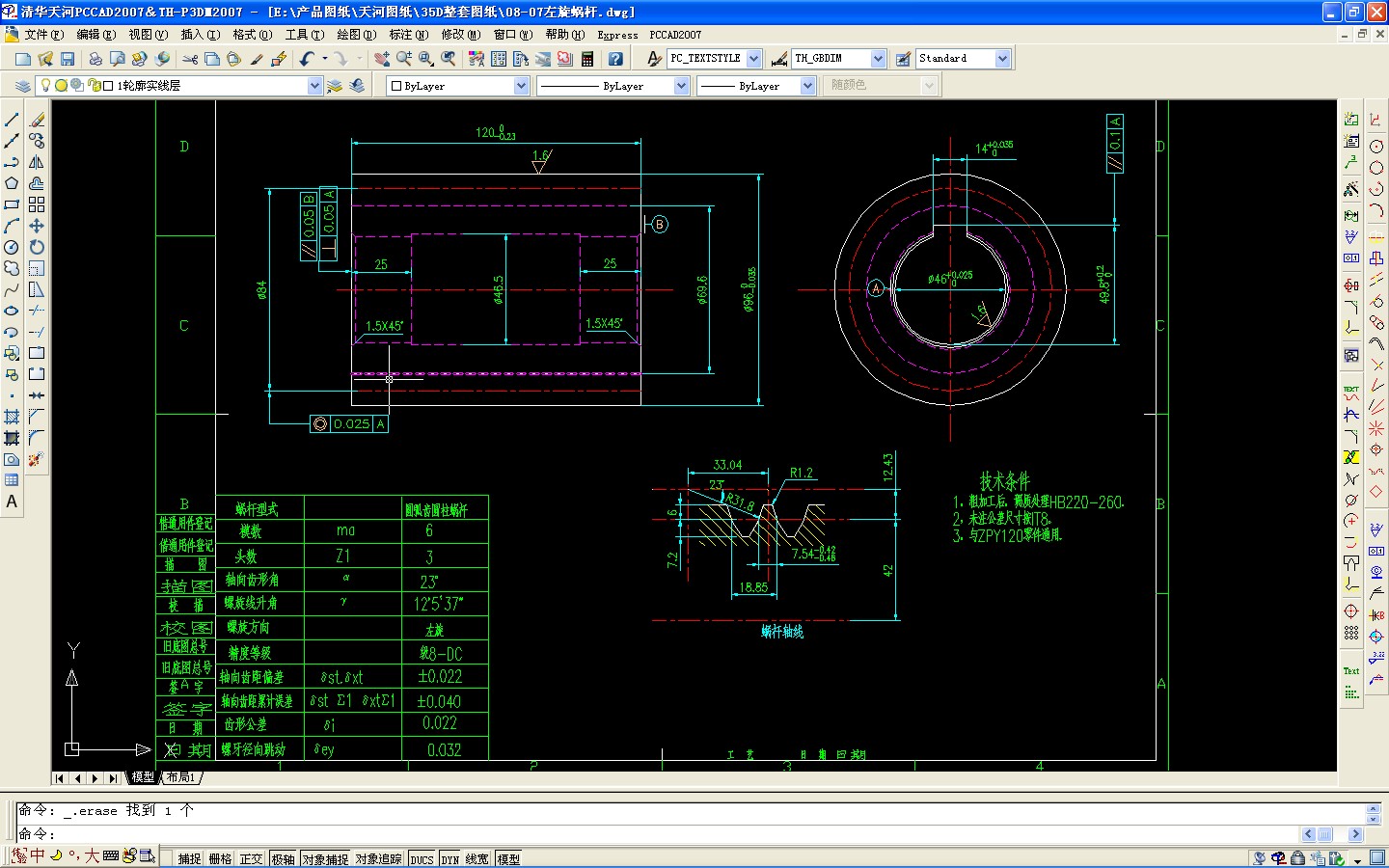Image resolution: width=1389 pixels, height=868 pixels.
Task: Select the Mirror tool
Action: coord(37,162)
